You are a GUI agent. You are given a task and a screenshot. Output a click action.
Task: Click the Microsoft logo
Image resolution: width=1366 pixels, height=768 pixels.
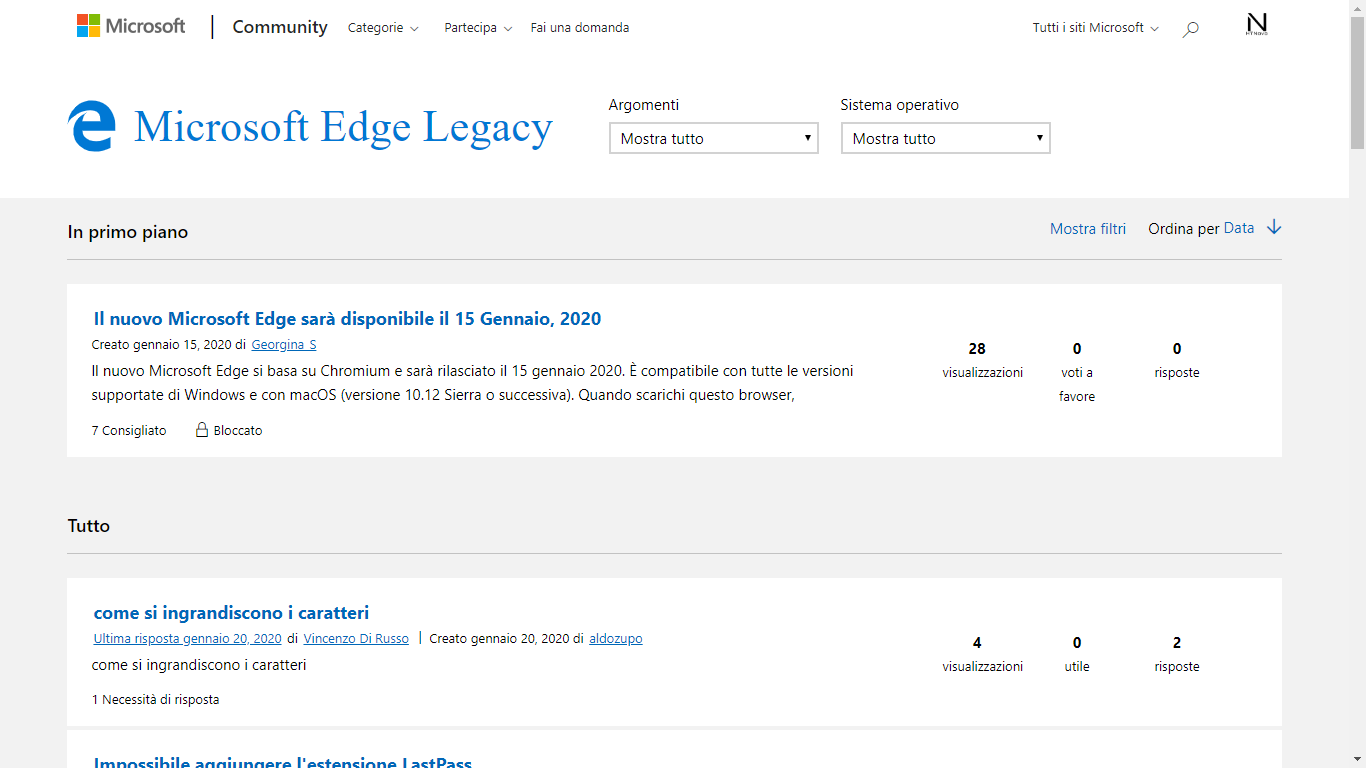point(131,26)
